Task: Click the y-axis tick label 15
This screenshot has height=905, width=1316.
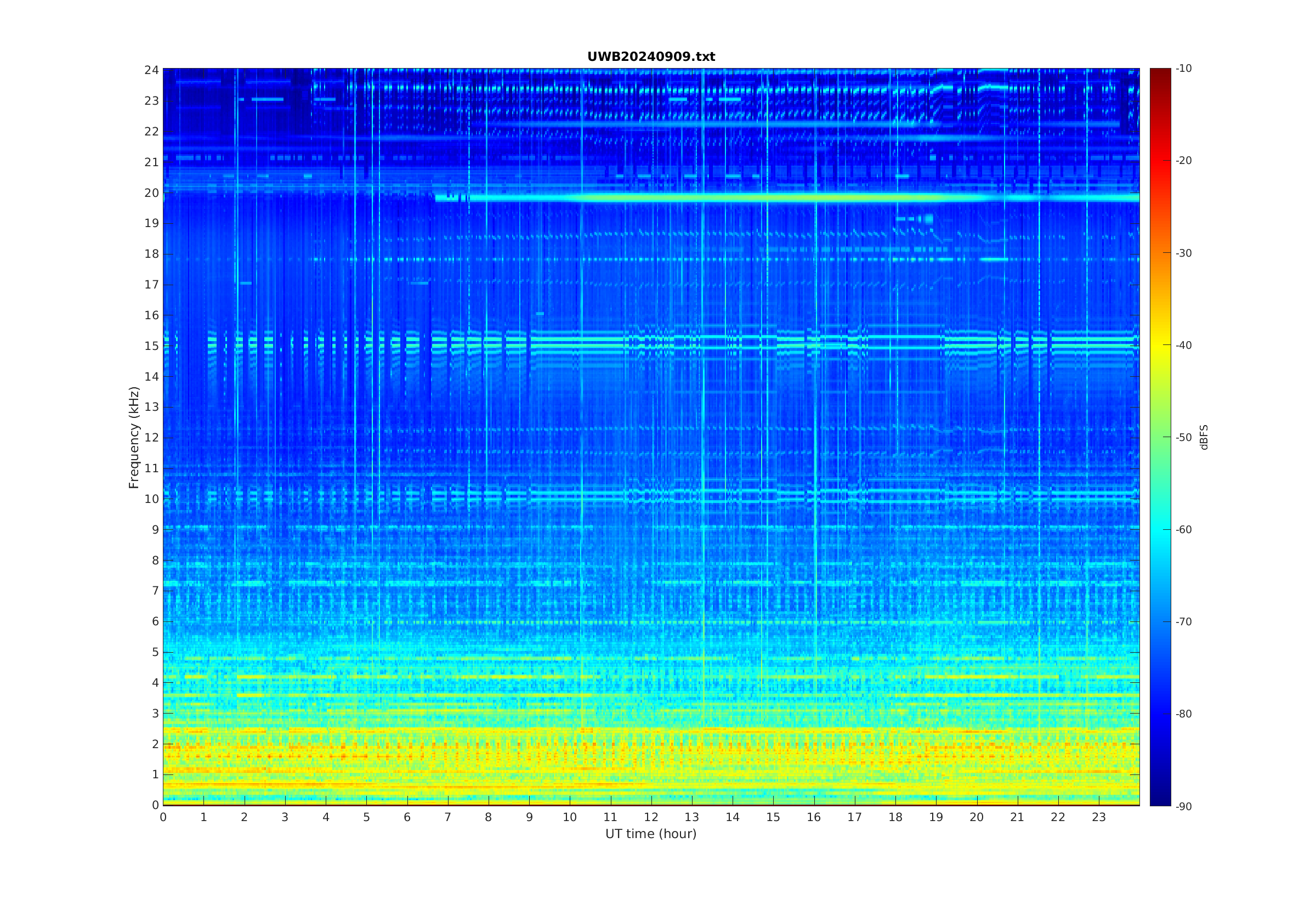Action: point(151,346)
